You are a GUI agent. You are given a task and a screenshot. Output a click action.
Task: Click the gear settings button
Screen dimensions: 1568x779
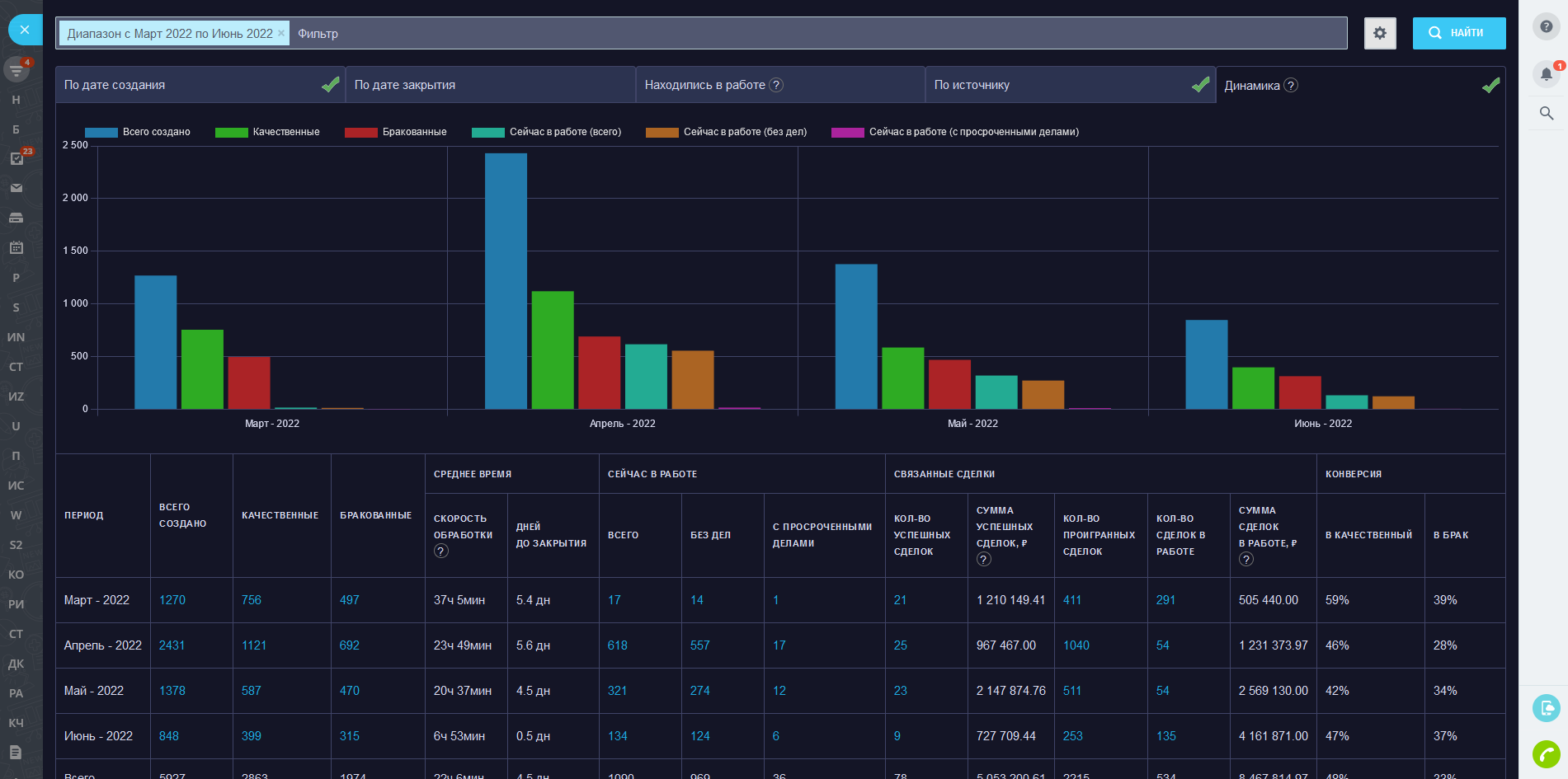tap(1379, 34)
